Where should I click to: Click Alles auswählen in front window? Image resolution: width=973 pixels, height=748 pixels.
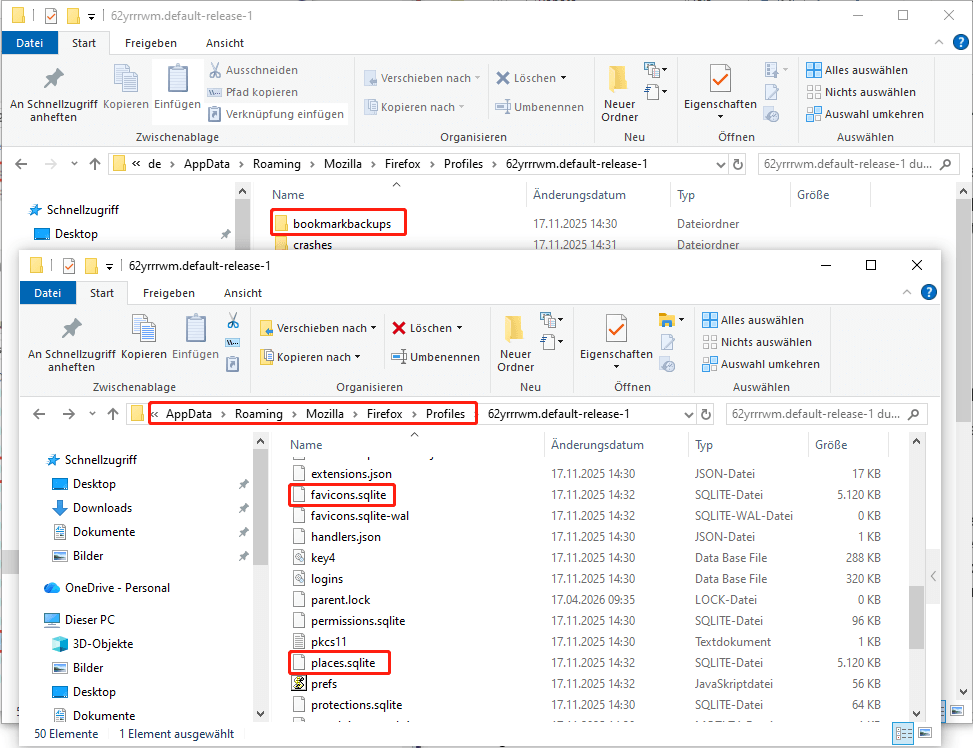[753, 320]
